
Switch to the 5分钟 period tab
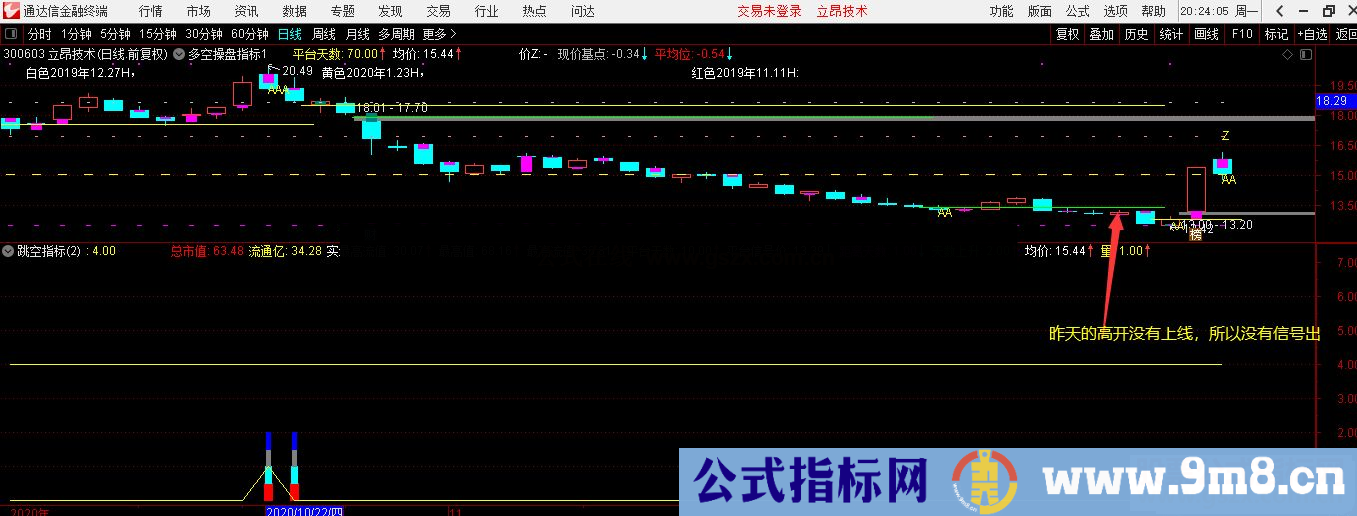(x=115, y=34)
